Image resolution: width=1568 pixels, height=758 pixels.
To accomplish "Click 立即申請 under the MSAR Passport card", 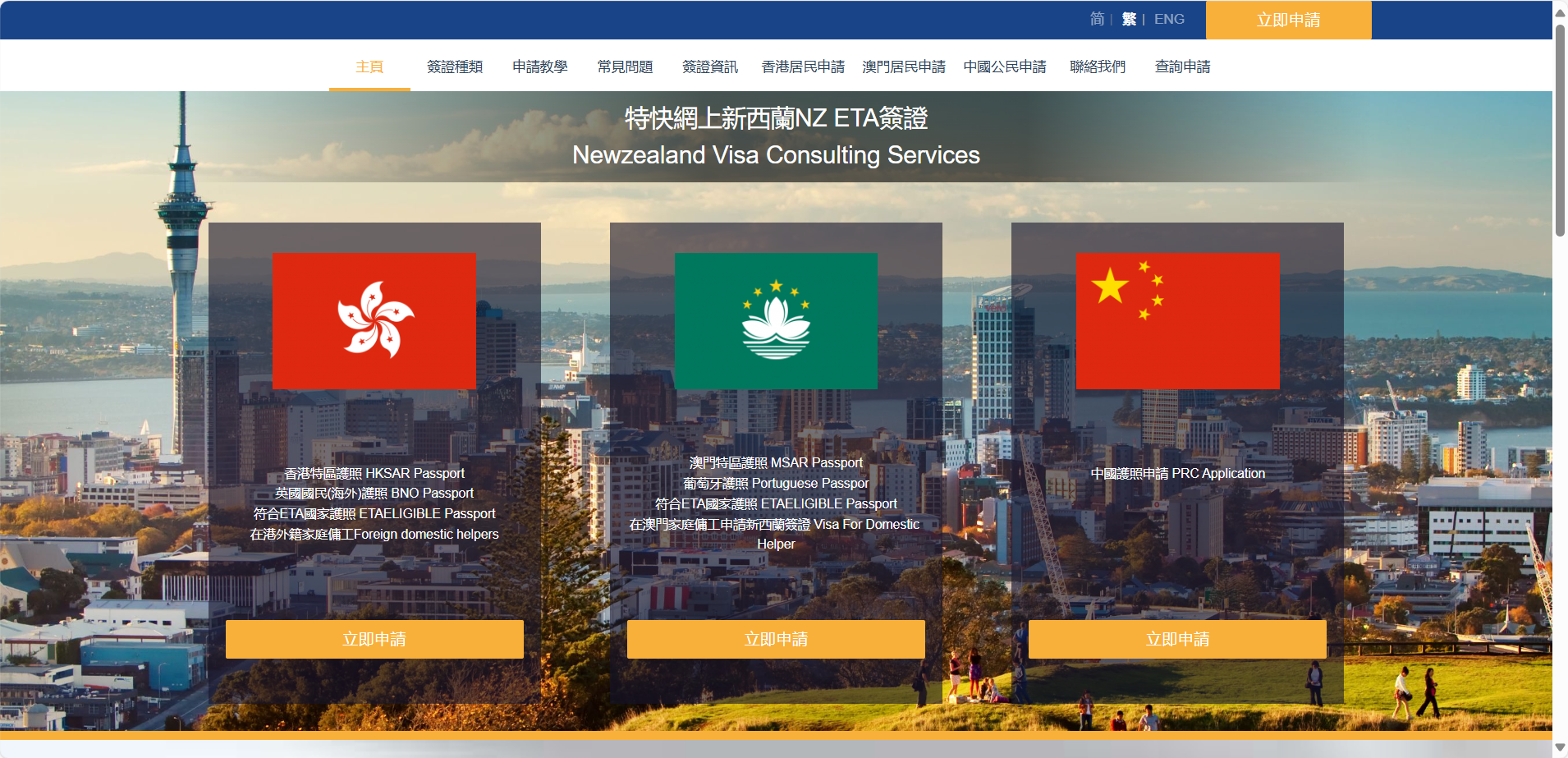I will (x=776, y=639).
